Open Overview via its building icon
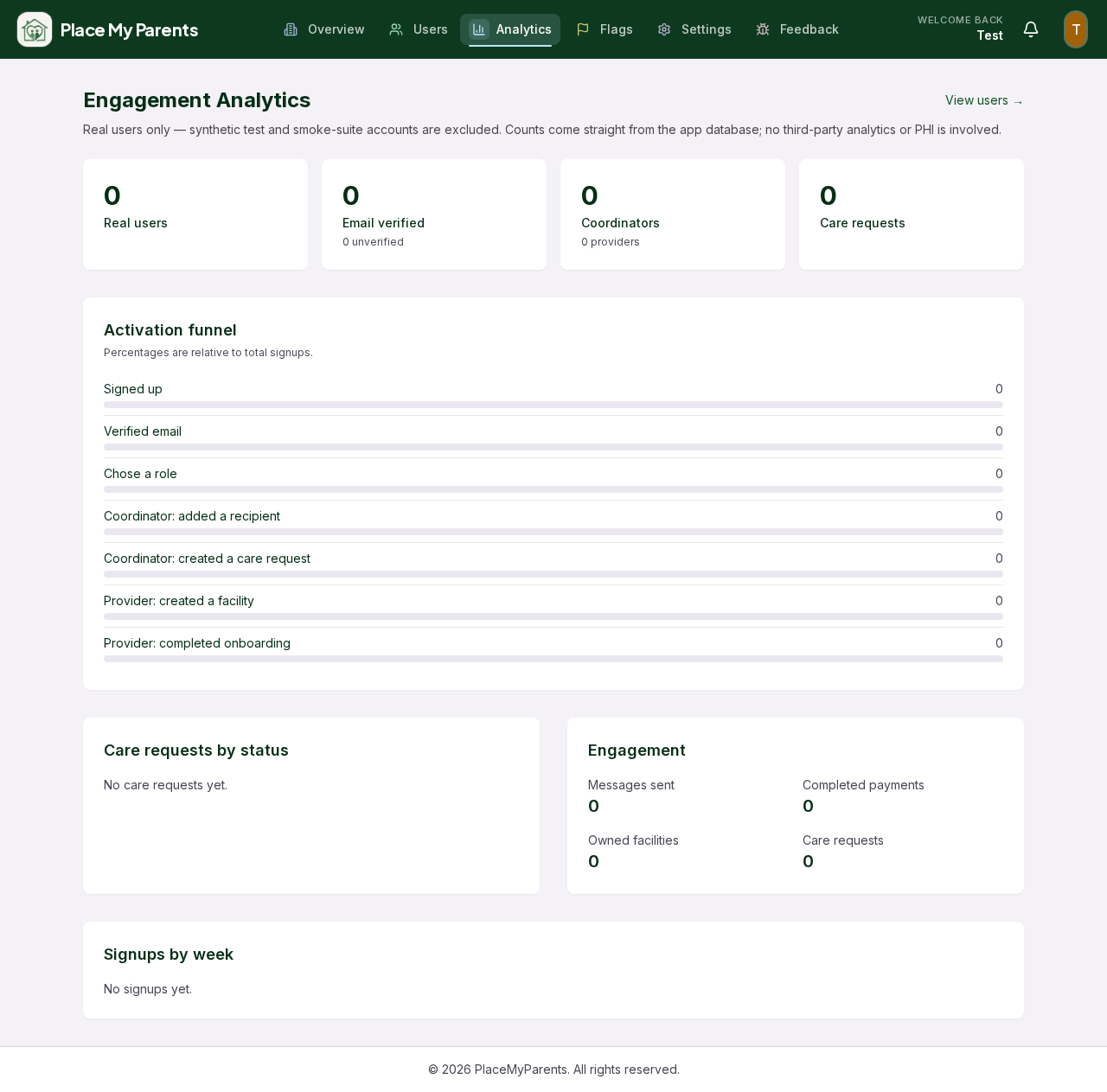The height and width of the screenshot is (1092, 1107). pyautogui.click(x=291, y=29)
